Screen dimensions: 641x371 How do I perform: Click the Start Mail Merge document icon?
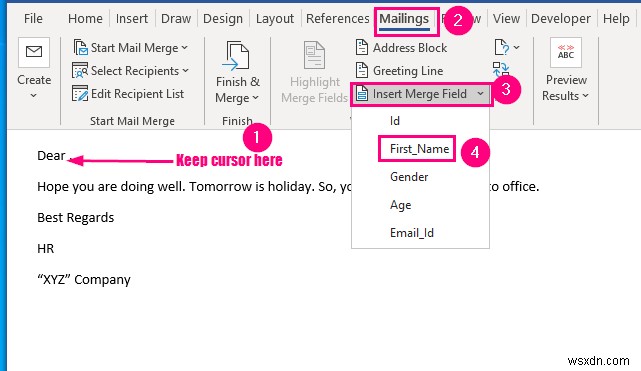(81, 47)
